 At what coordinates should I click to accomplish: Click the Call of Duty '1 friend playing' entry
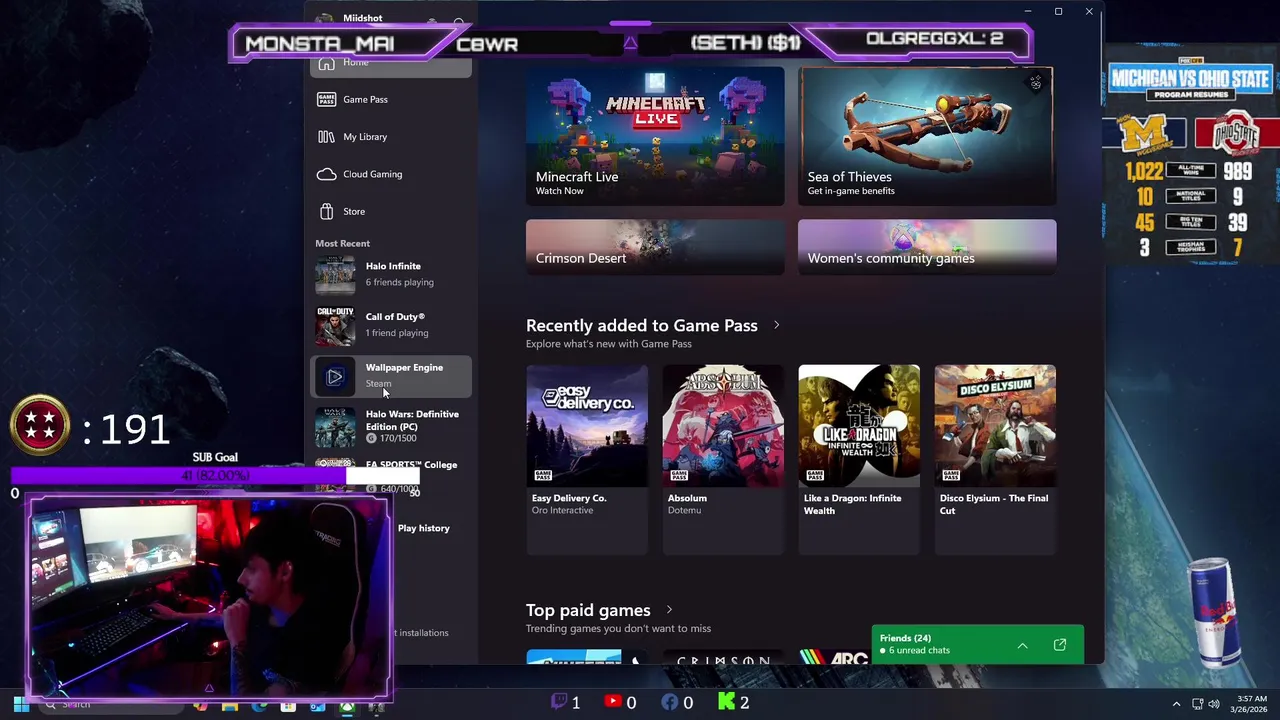point(391,326)
